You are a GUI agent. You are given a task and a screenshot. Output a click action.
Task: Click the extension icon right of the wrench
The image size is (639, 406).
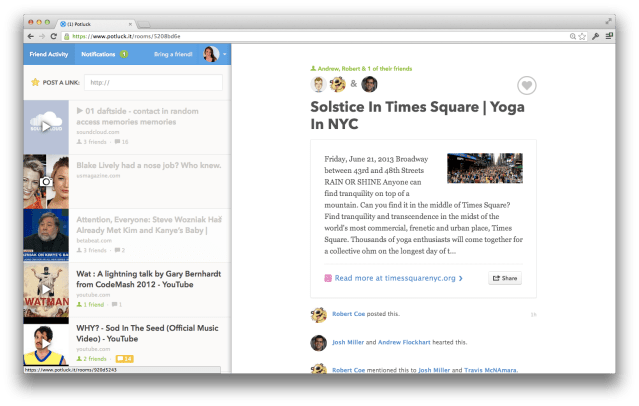click(x=609, y=36)
